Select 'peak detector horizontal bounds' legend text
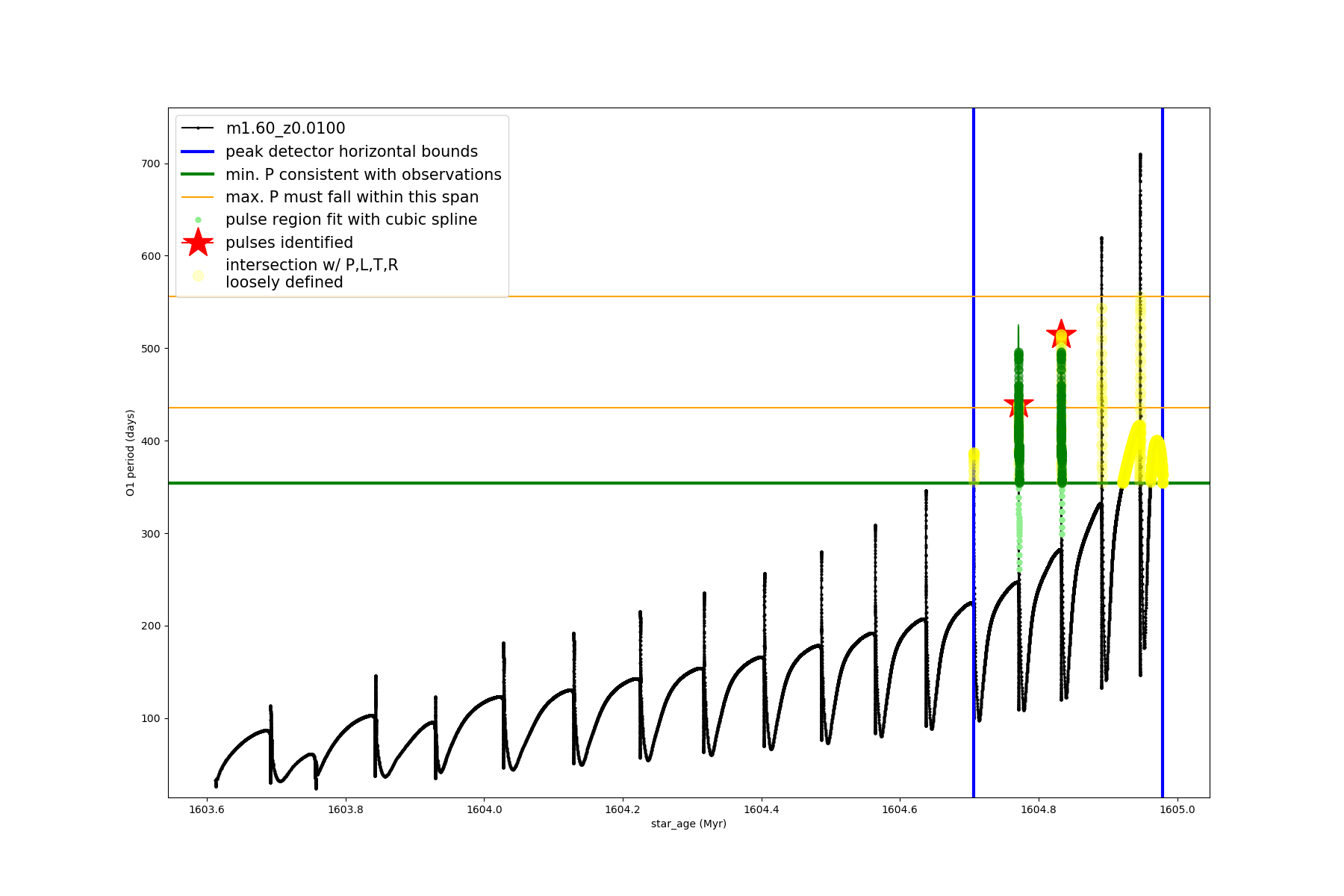Screen dimensions: 1344x896 pos(352,152)
